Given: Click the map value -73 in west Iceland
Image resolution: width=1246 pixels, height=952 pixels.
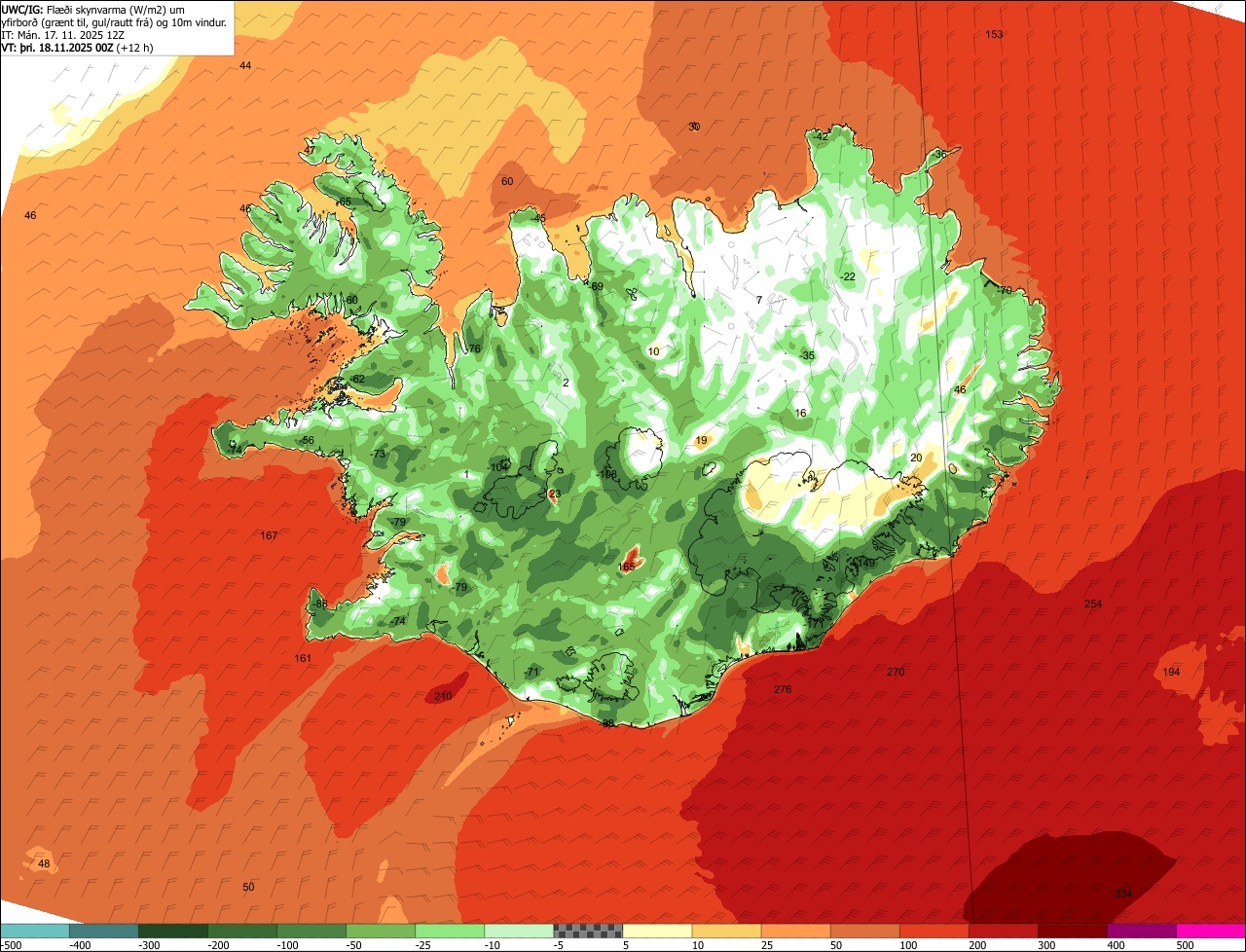Looking at the screenshot, I should tap(379, 454).
